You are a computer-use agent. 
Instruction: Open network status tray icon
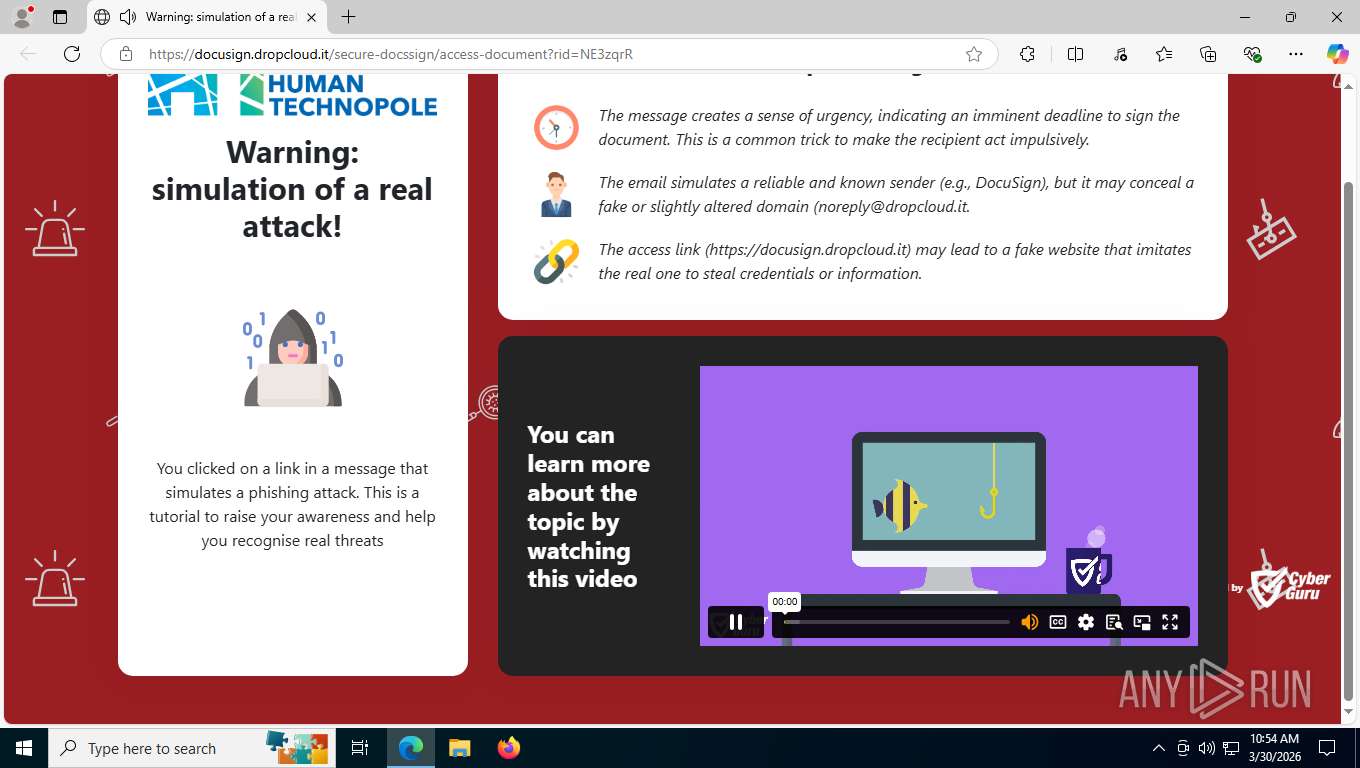tap(1231, 748)
